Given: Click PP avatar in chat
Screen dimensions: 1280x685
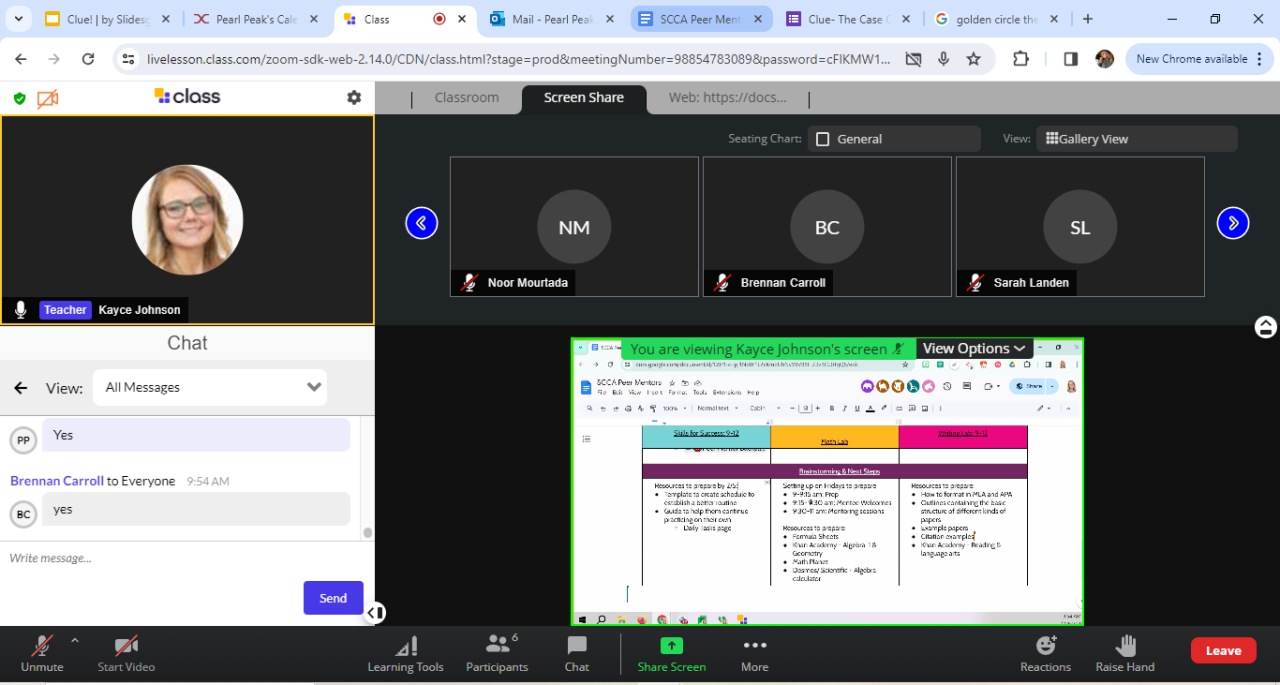Looking at the screenshot, I should point(23,439).
